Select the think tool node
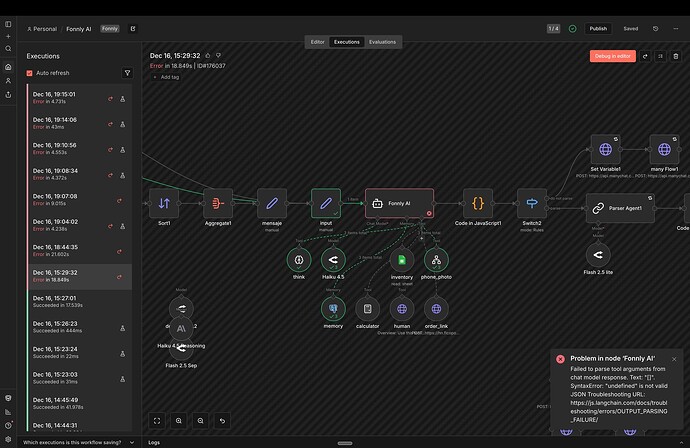690x448 pixels. click(299, 260)
